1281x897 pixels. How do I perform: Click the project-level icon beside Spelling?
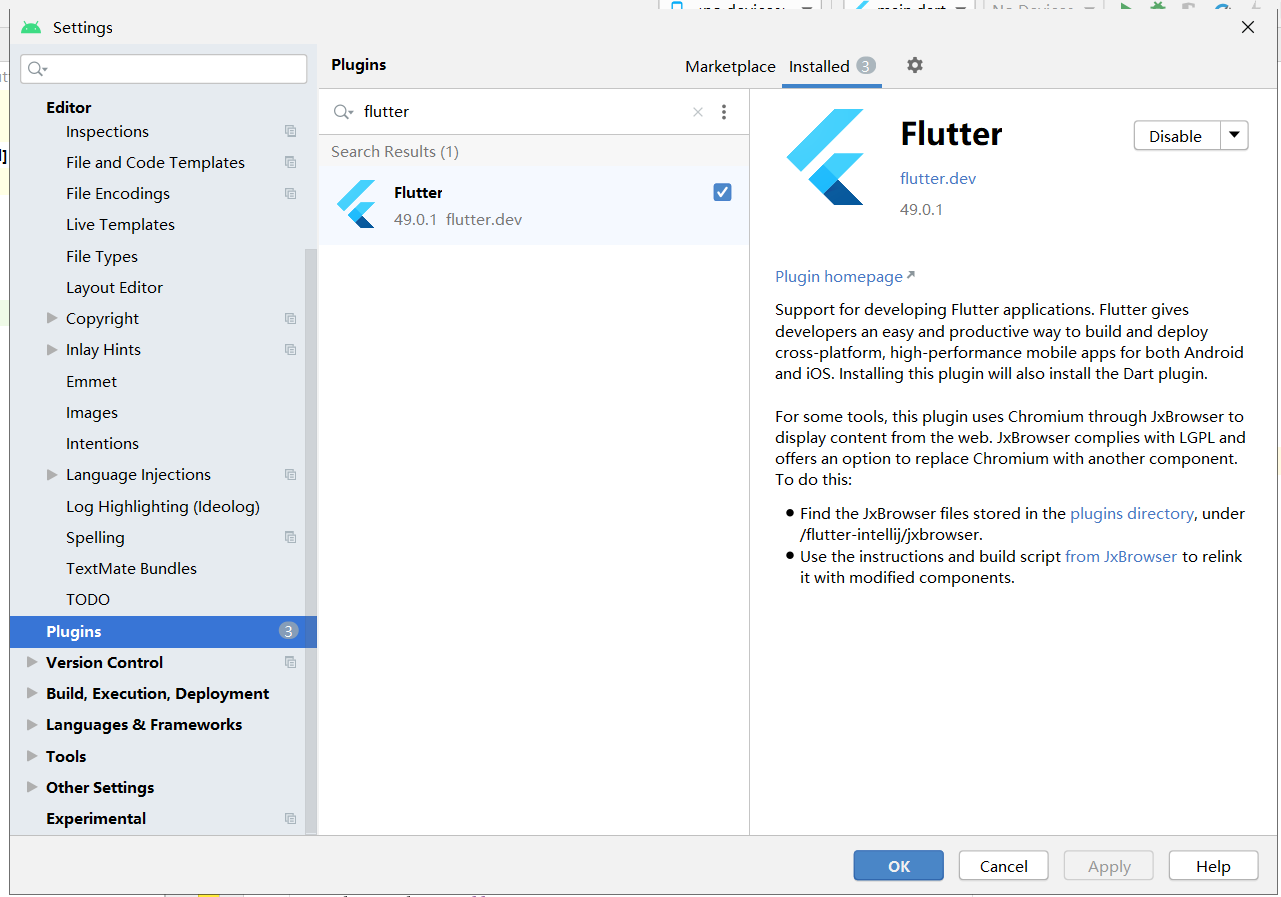(290, 537)
